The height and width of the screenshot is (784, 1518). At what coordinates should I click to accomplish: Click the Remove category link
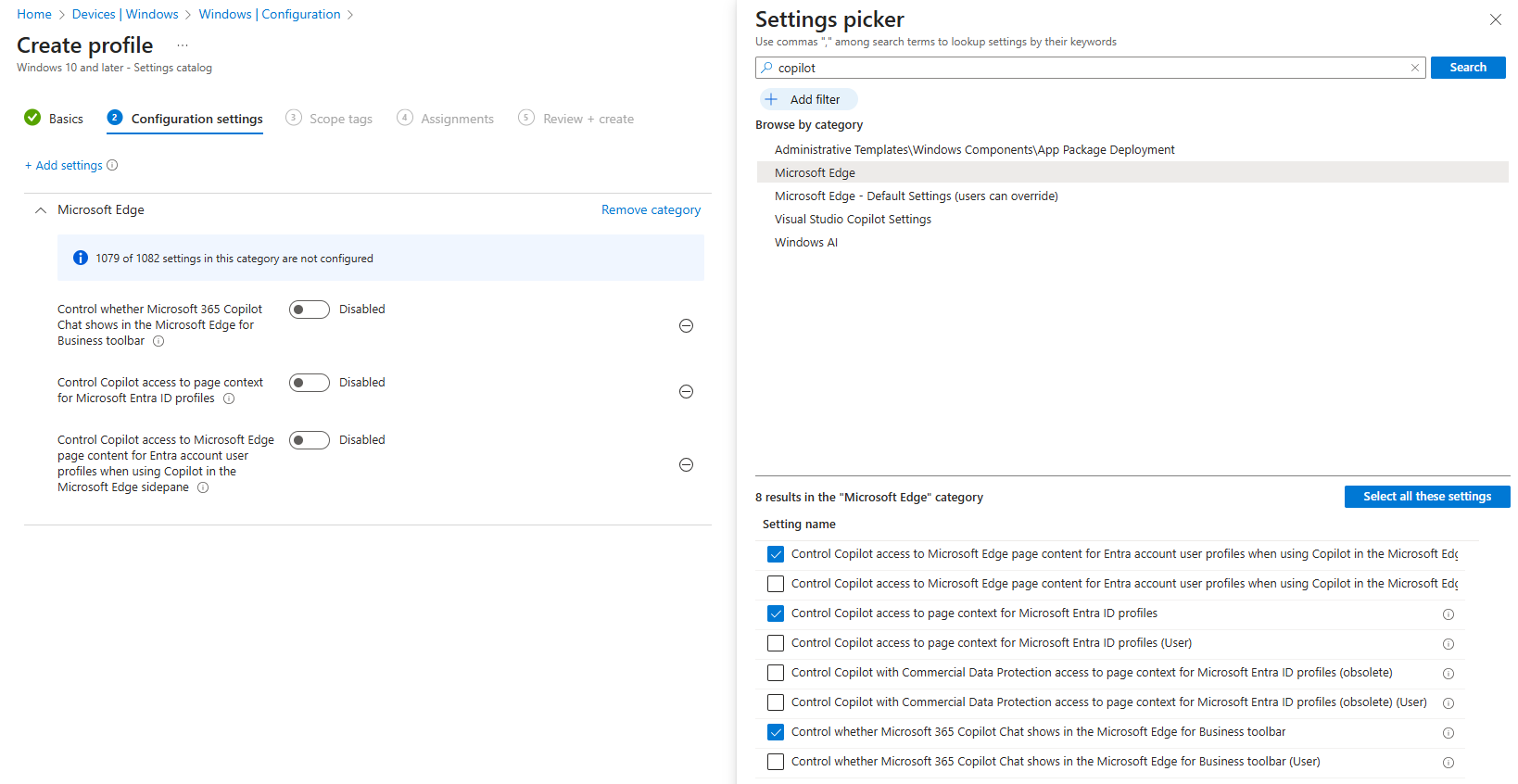click(x=651, y=210)
